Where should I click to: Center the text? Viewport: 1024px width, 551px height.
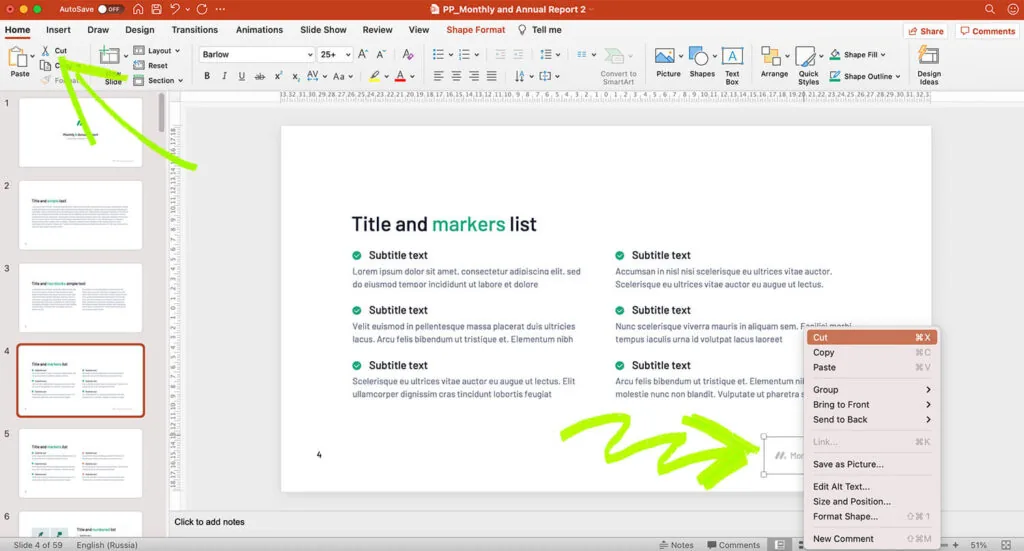point(456,76)
